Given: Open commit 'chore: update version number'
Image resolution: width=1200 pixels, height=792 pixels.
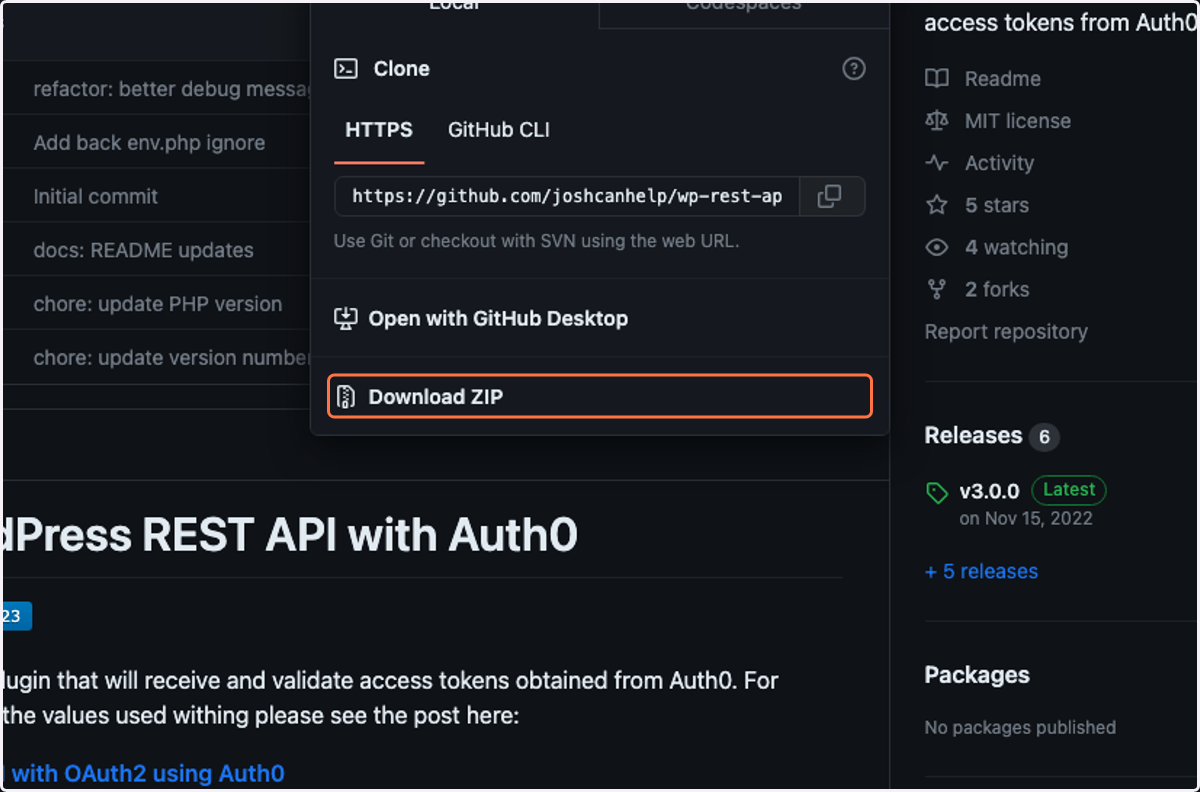Looking at the screenshot, I should coord(171,358).
